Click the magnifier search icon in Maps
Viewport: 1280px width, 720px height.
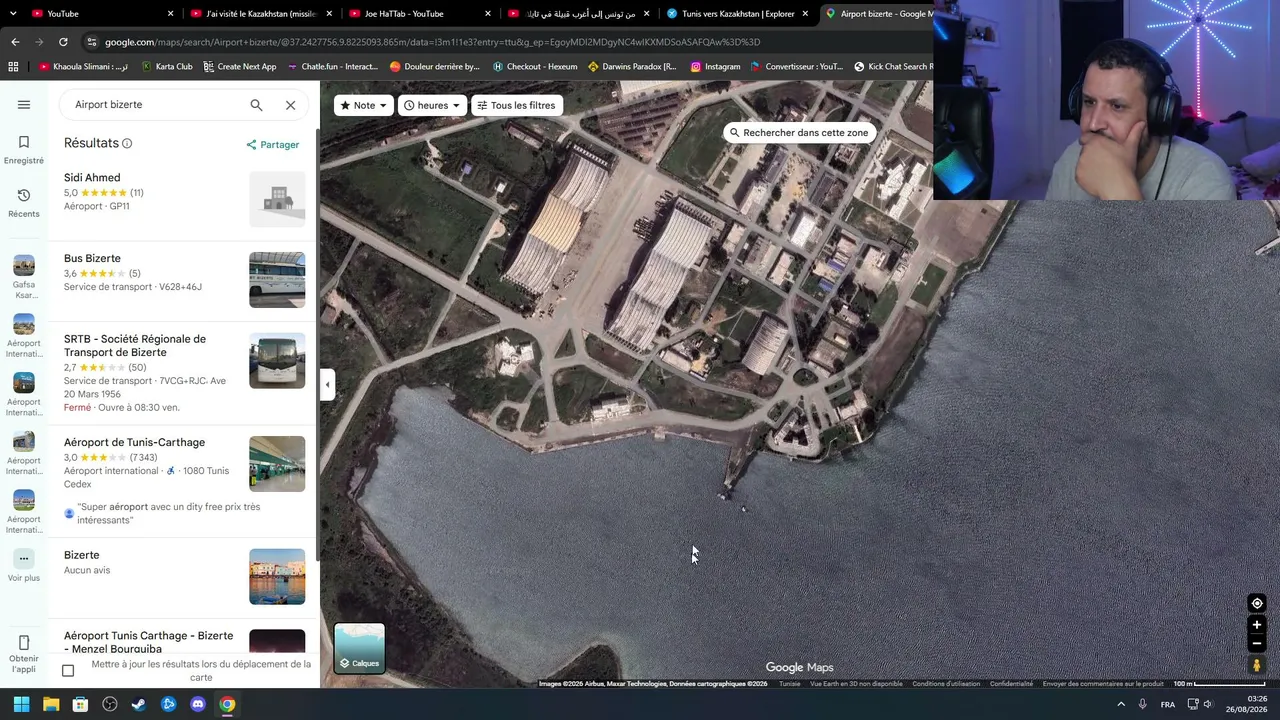click(256, 105)
